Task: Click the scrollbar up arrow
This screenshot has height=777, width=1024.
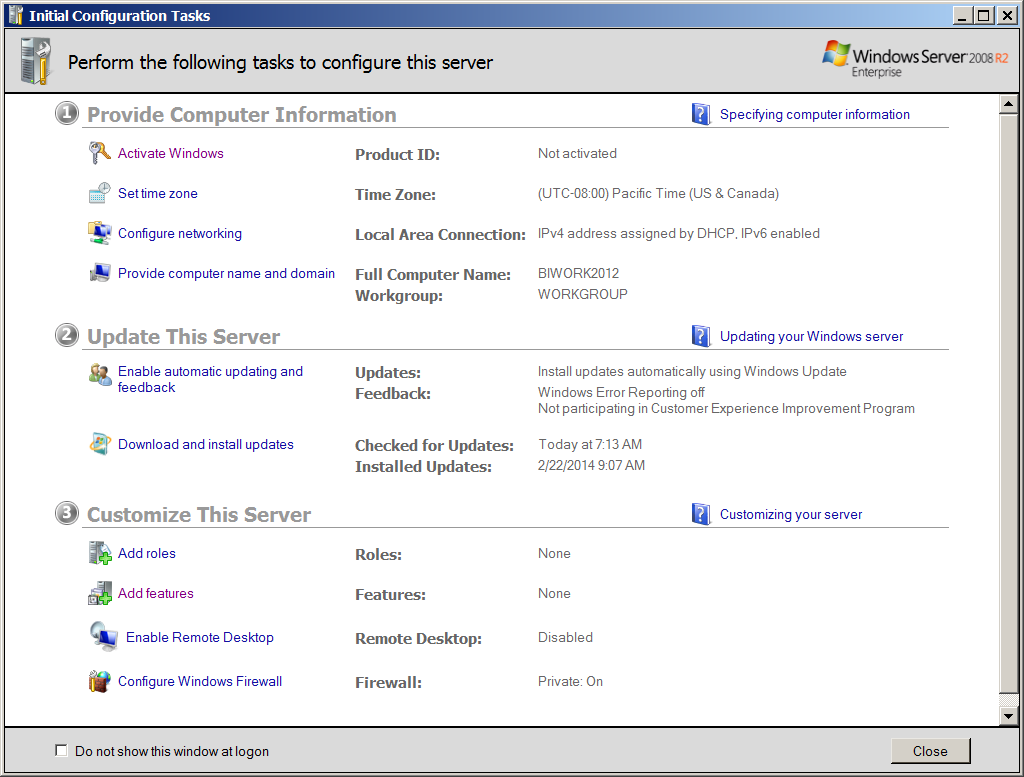Action: point(1009,105)
